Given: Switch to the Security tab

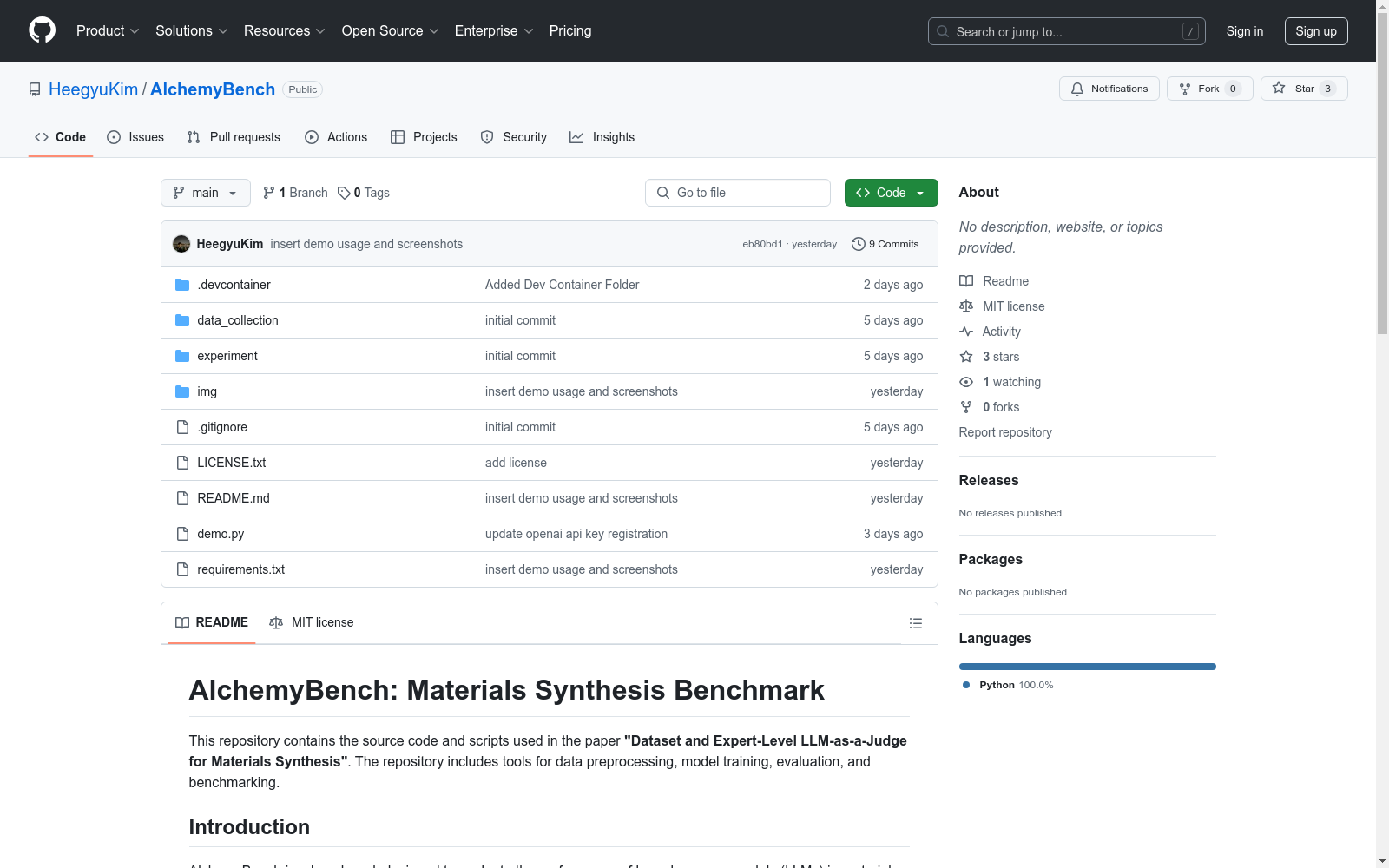Looking at the screenshot, I should pos(514,137).
